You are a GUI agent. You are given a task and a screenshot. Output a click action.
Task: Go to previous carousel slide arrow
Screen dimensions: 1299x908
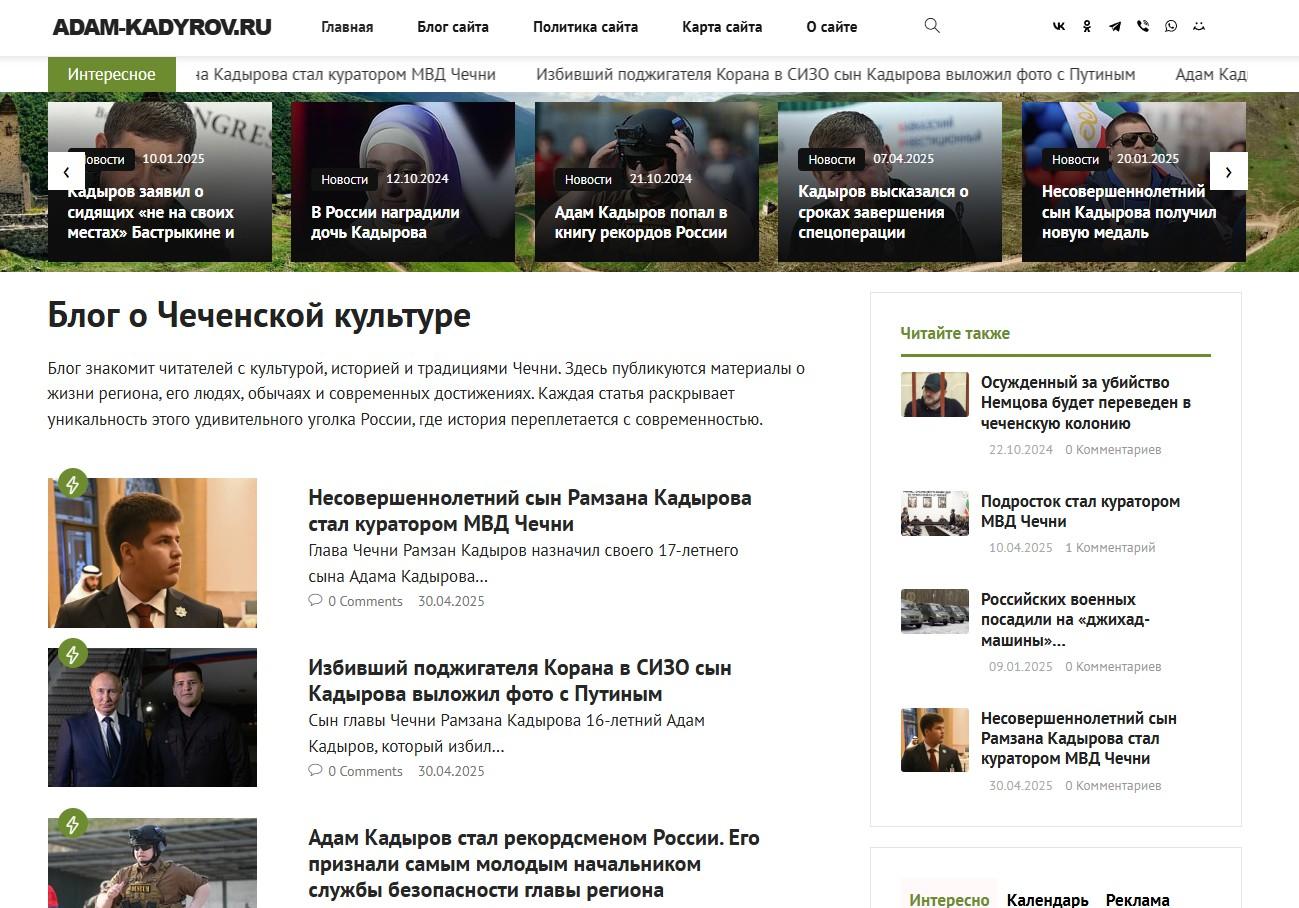67,171
